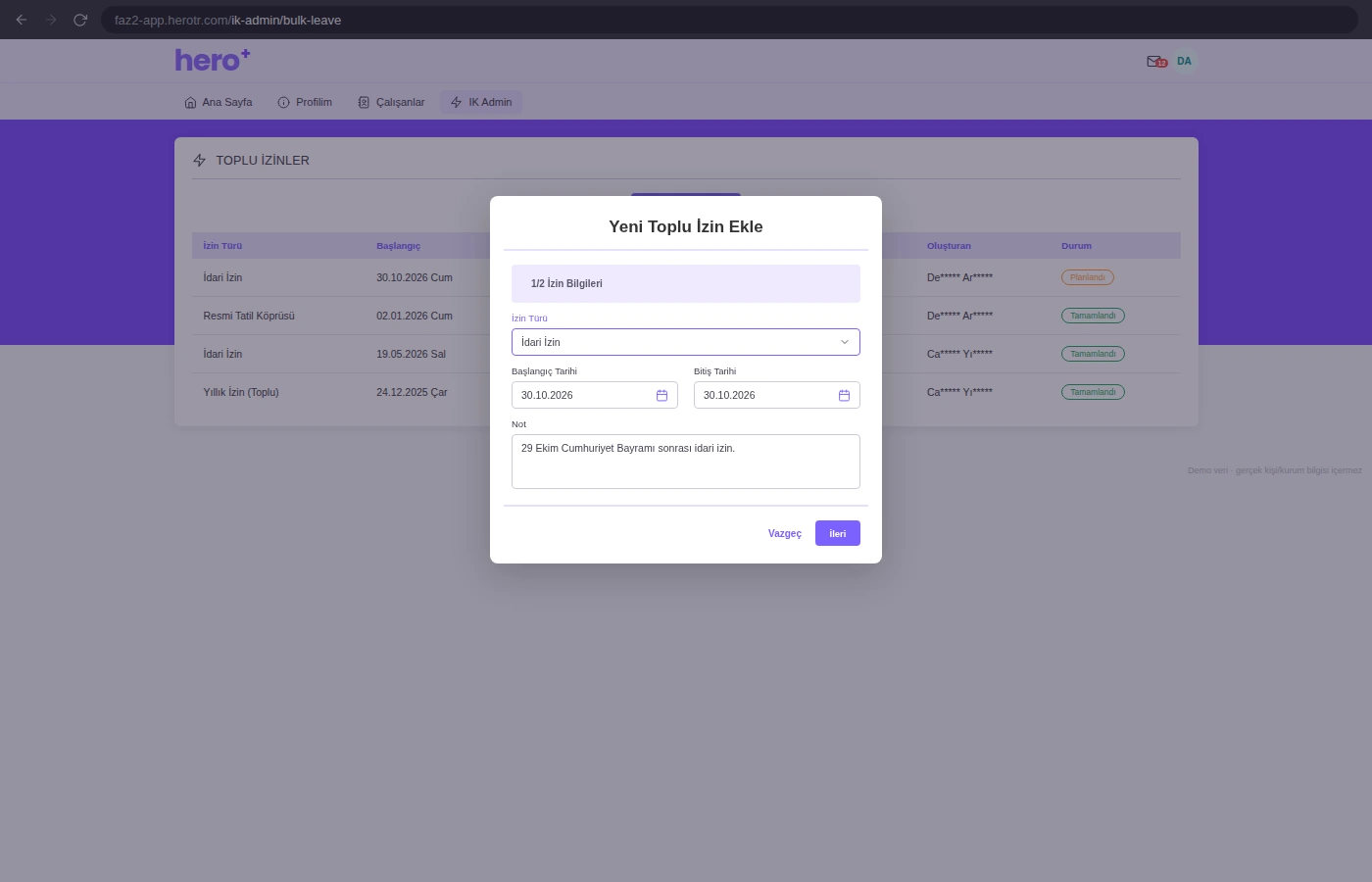Open the DA user avatar menu
This screenshot has height=882, width=1372.
click(x=1184, y=62)
